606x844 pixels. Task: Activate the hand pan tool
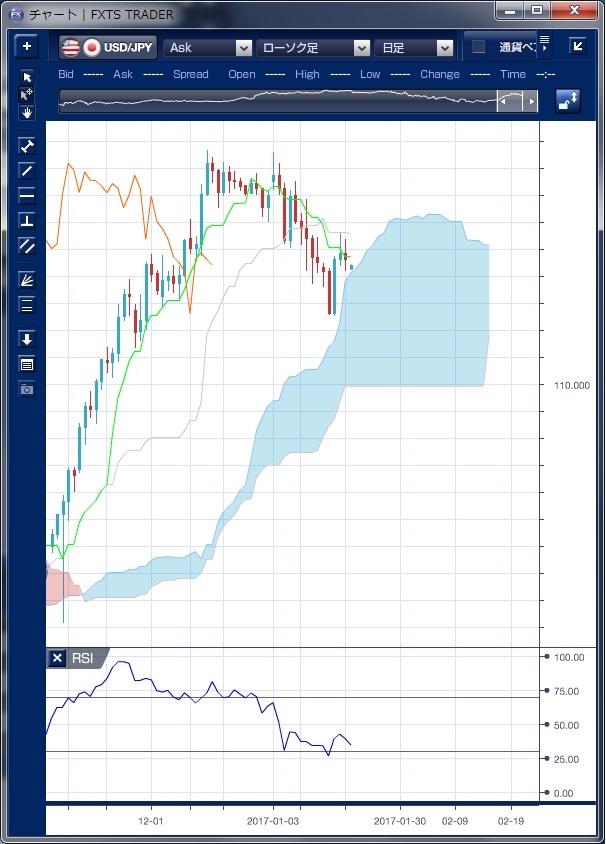(27, 112)
